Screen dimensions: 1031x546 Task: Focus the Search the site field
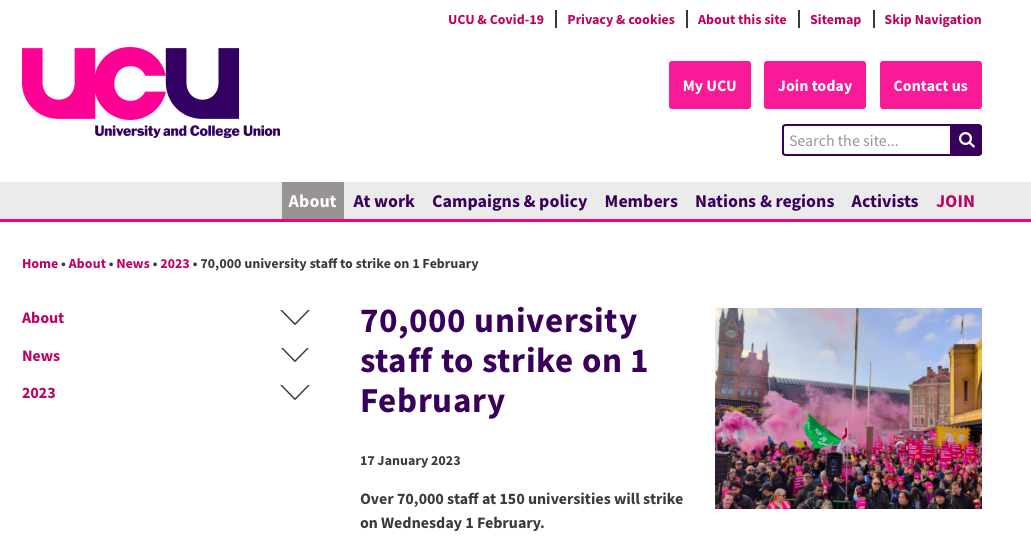pos(866,140)
